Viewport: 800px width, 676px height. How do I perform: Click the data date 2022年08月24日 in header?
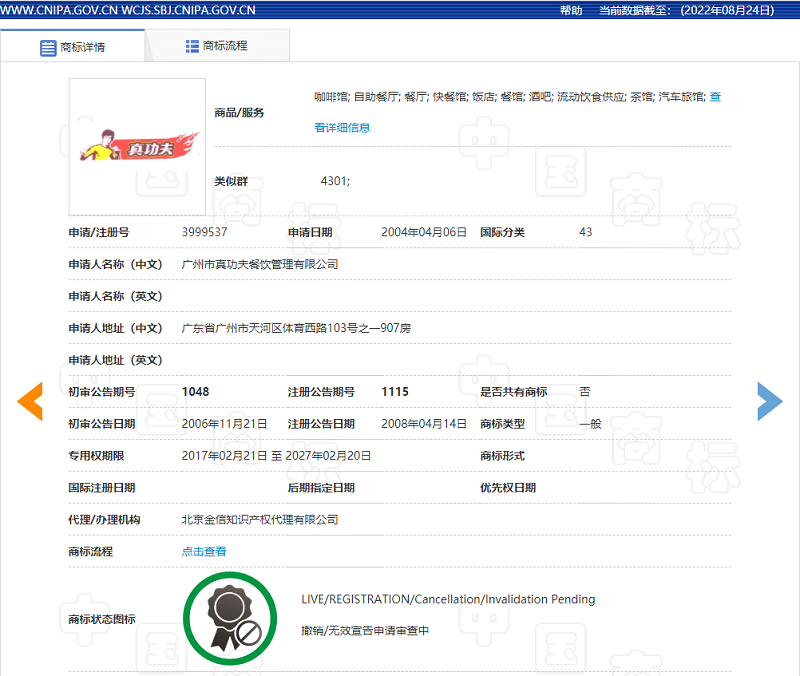(x=727, y=10)
